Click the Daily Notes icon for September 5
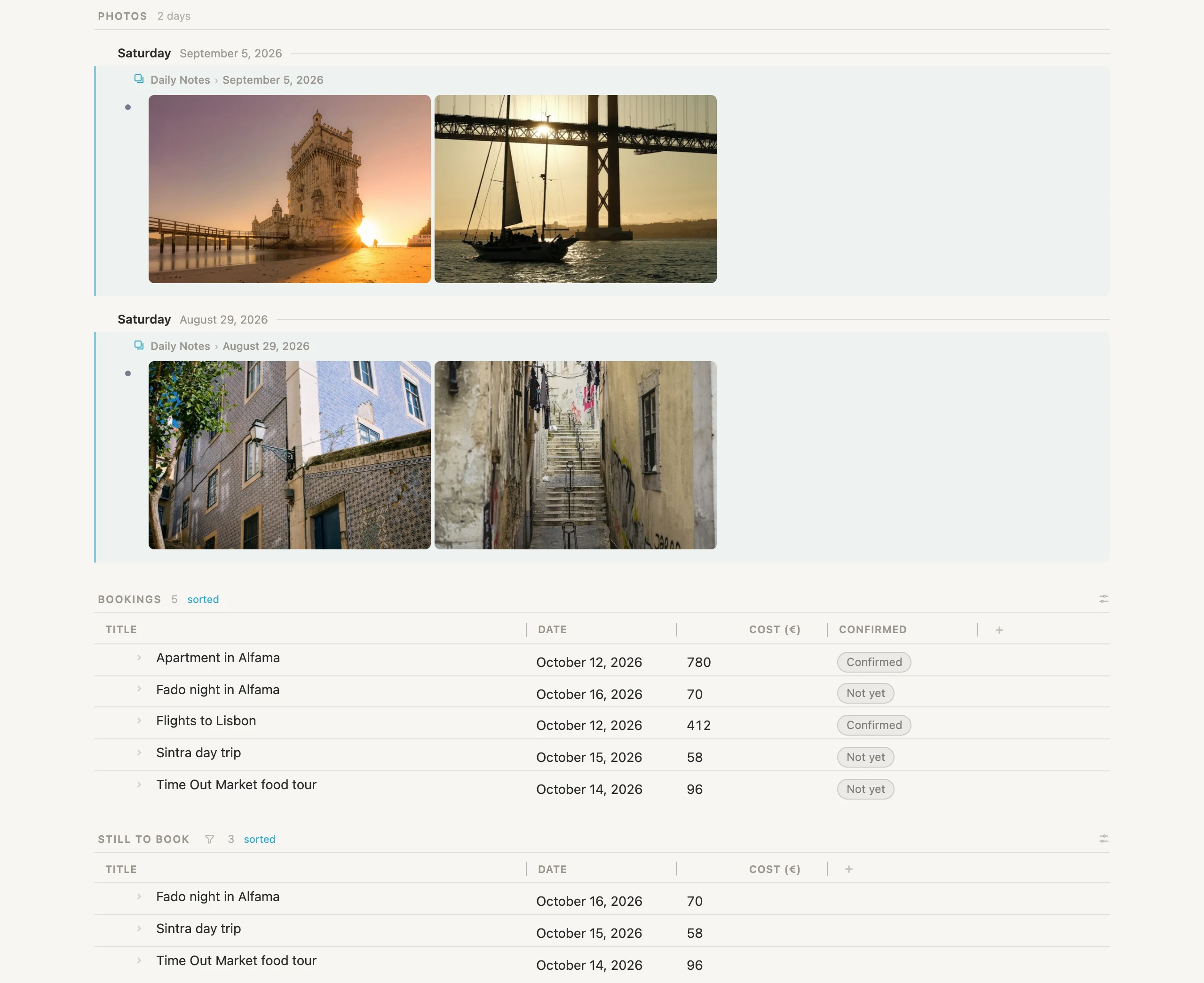 (x=139, y=79)
